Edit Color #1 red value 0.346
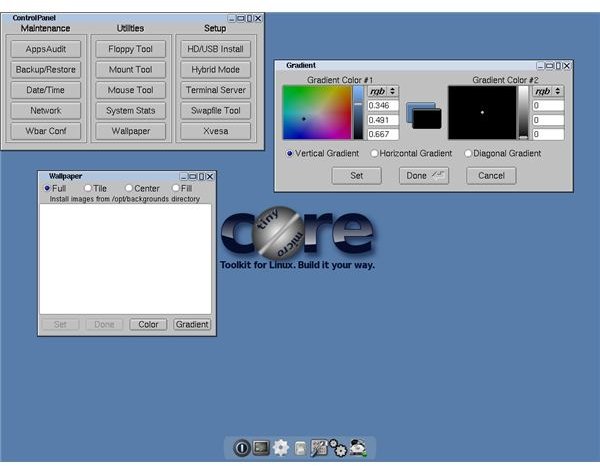Image resolution: width=600 pixels, height=466 pixels. click(x=383, y=106)
